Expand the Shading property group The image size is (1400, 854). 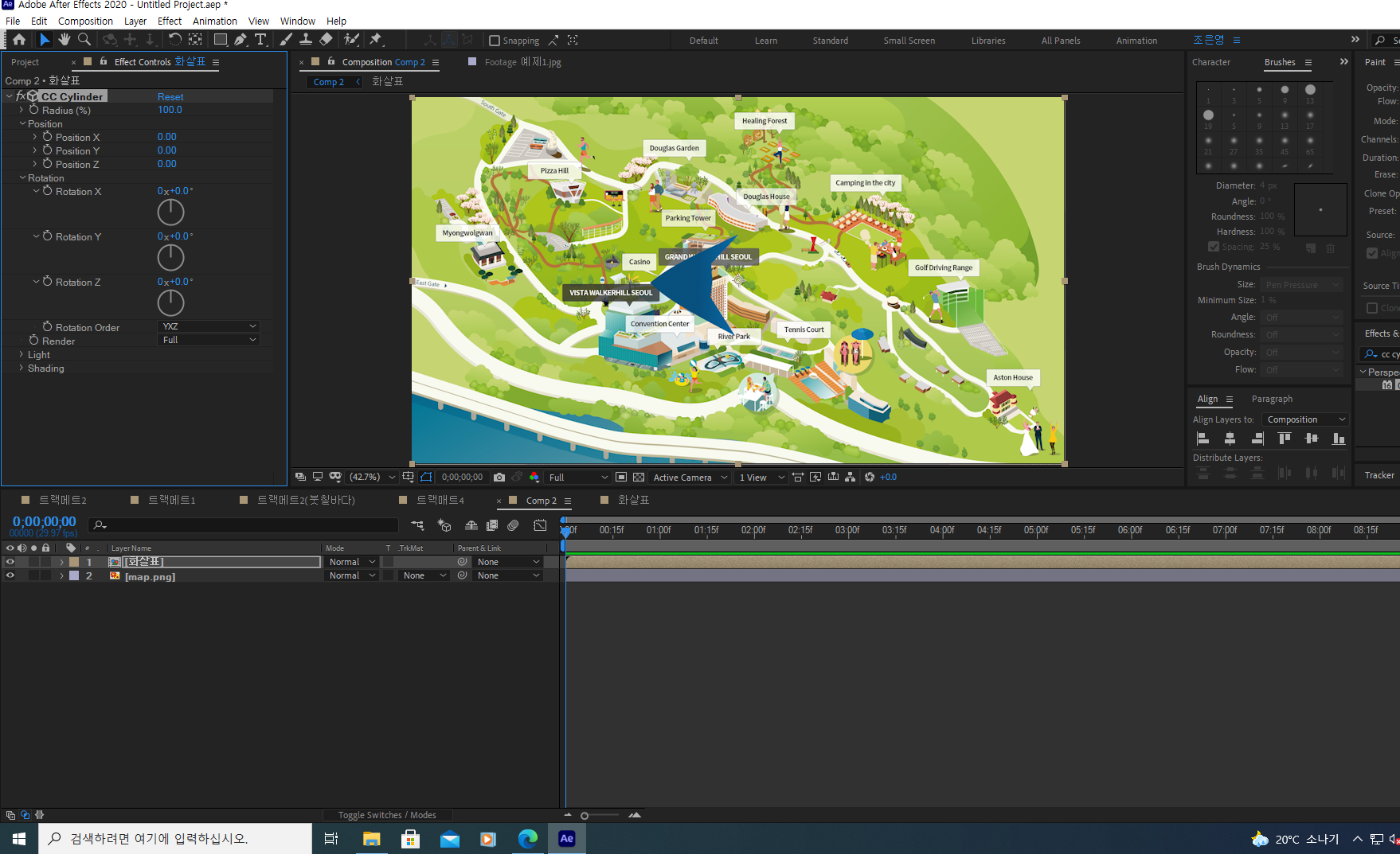22,369
